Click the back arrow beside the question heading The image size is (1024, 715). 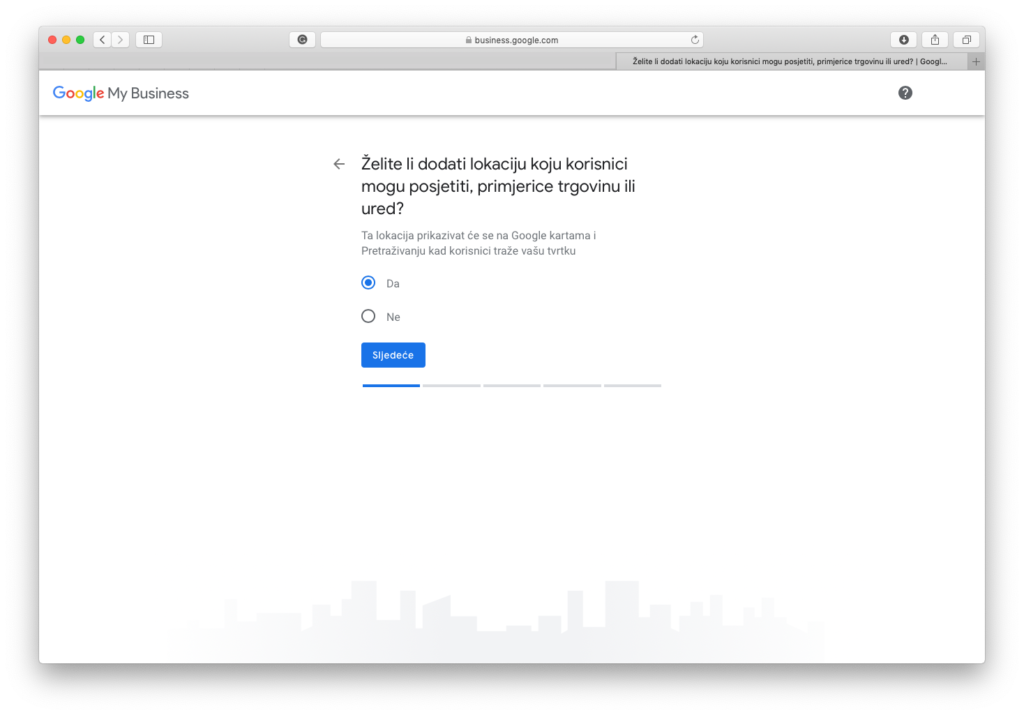point(339,164)
